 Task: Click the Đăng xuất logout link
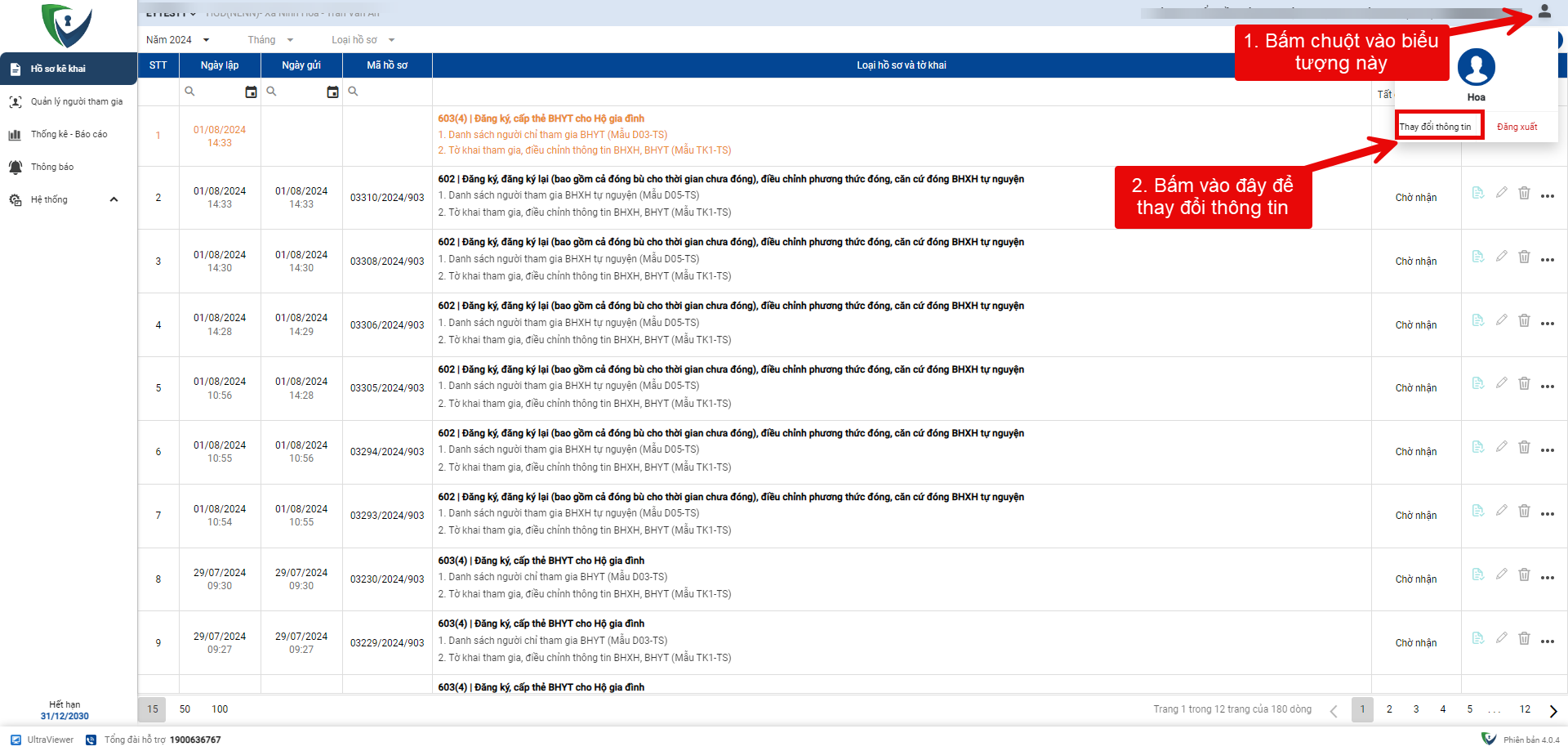1517,127
